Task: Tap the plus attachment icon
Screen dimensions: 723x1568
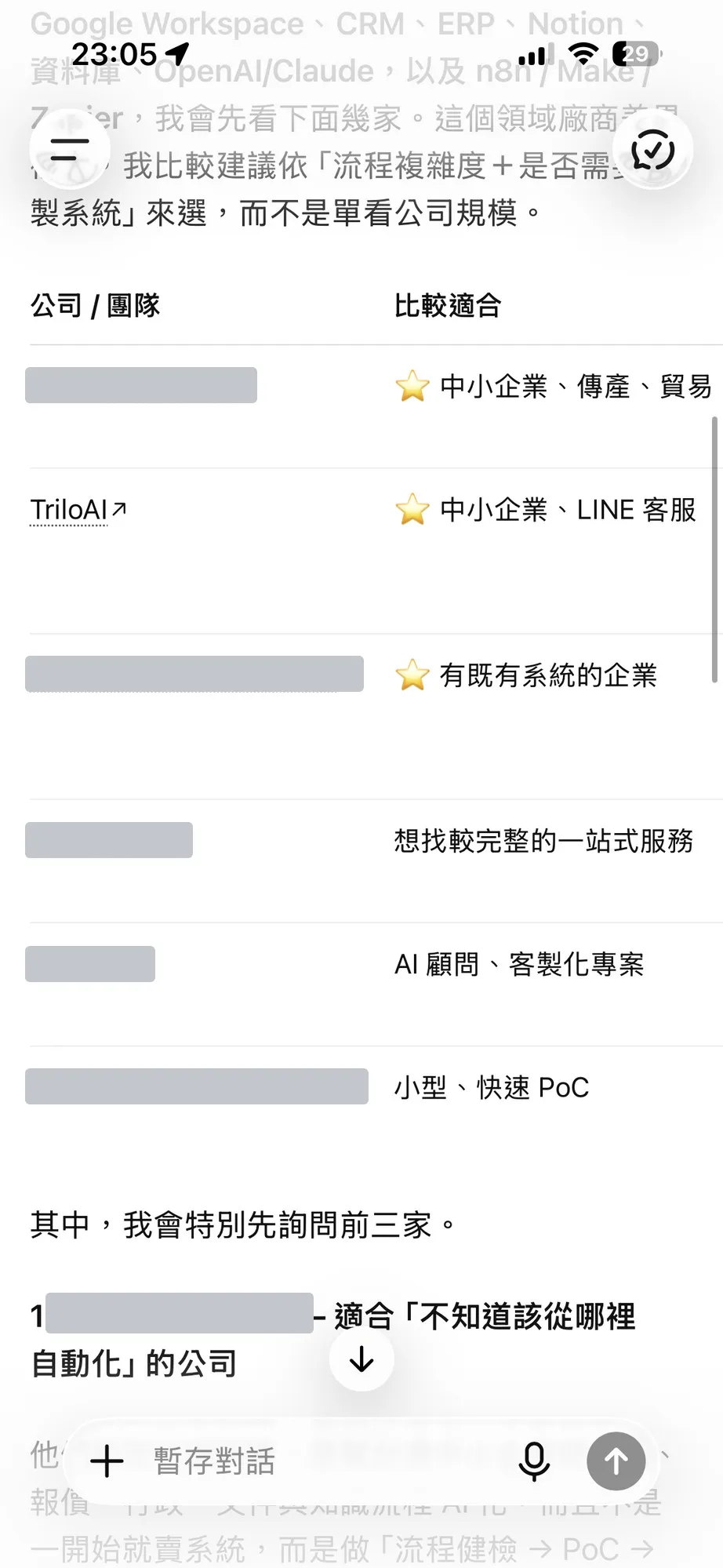Action: click(x=107, y=1461)
